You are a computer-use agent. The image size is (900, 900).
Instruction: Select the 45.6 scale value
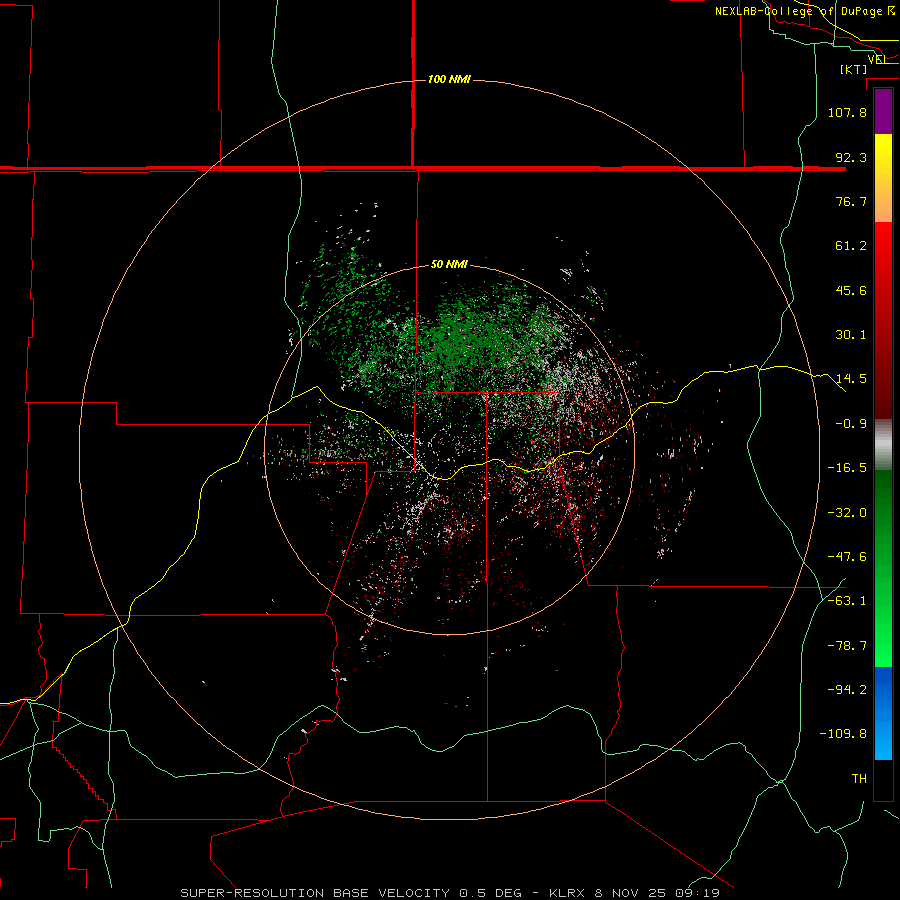coord(851,290)
